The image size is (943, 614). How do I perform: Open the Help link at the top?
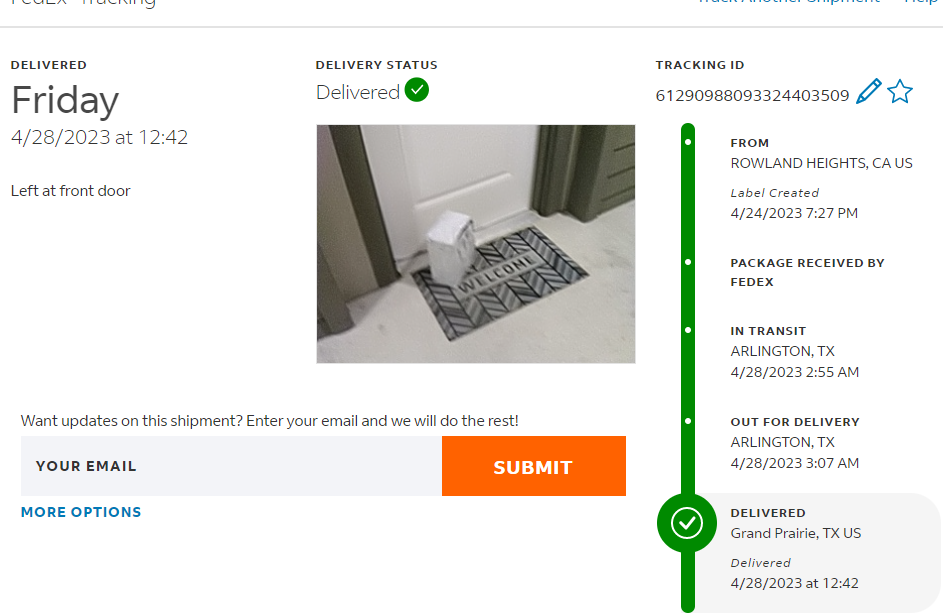coord(920,3)
